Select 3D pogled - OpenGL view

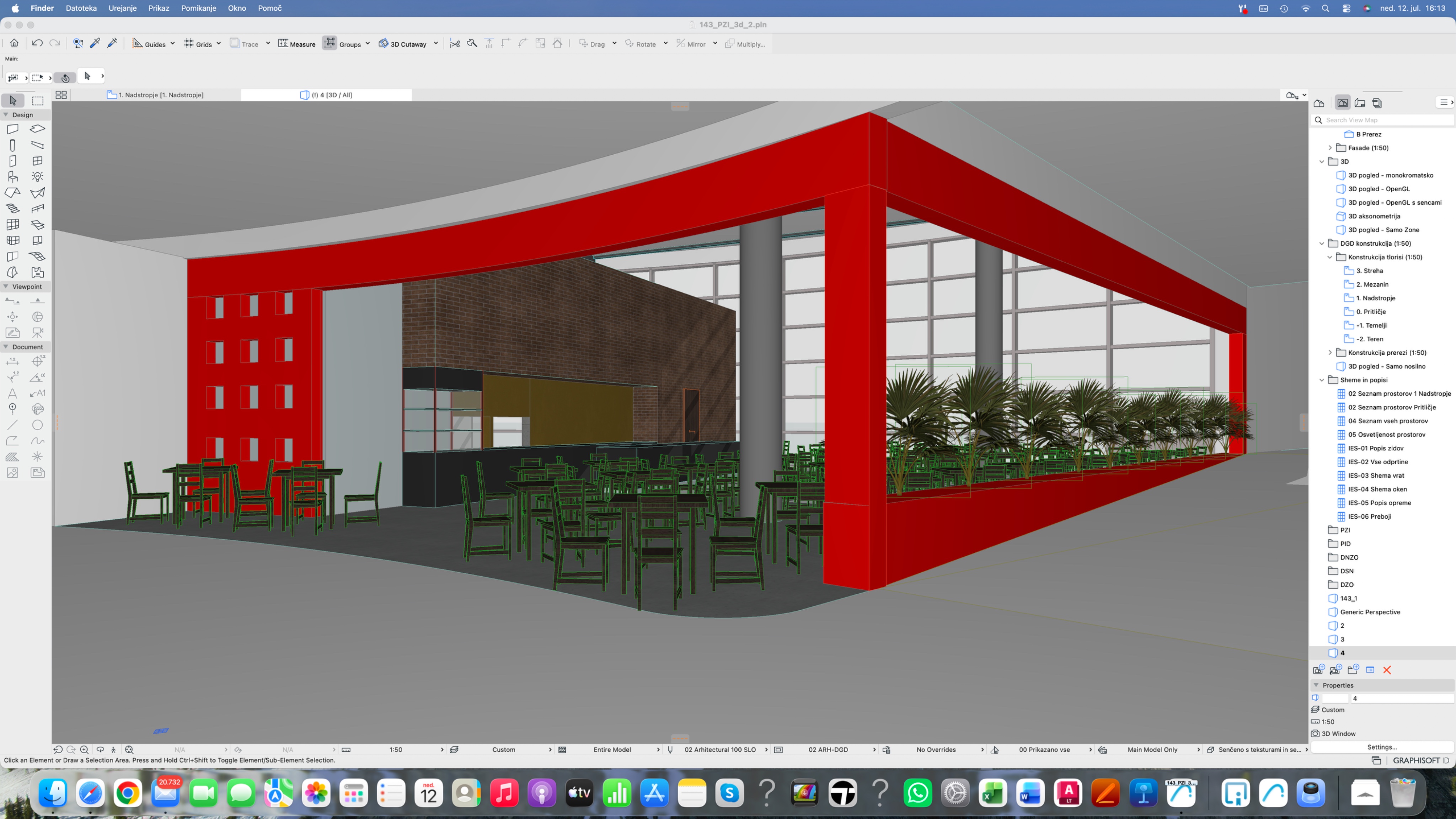(x=1379, y=189)
